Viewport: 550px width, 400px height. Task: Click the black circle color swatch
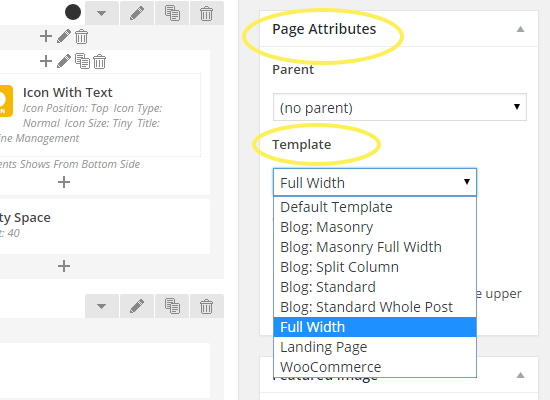point(73,12)
